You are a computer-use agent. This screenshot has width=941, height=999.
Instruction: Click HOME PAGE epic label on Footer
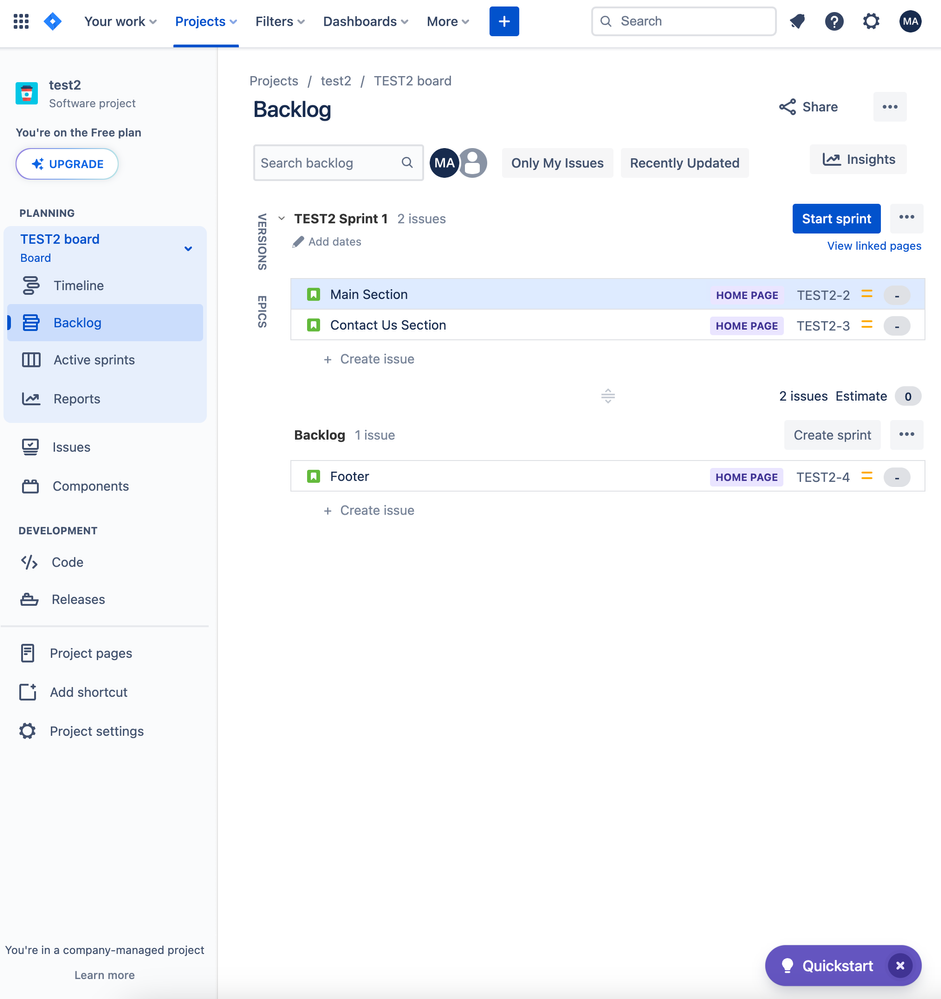point(747,477)
